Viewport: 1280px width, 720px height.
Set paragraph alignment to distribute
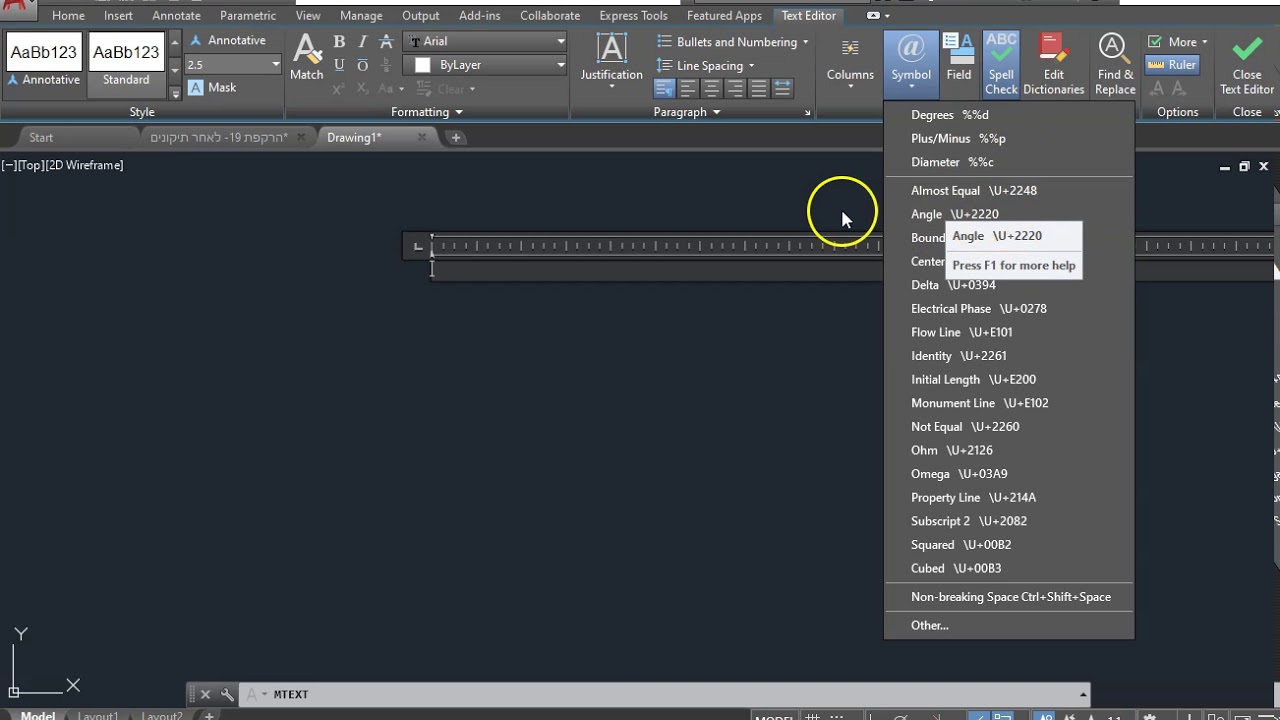(x=783, y=88)
